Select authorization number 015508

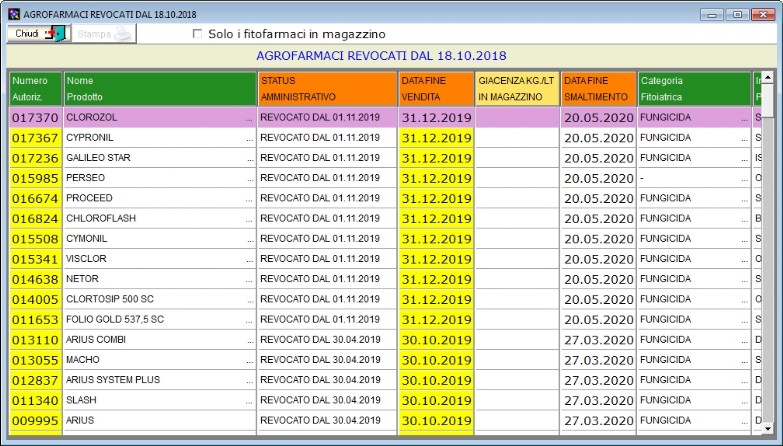click(x=35, y=239)
